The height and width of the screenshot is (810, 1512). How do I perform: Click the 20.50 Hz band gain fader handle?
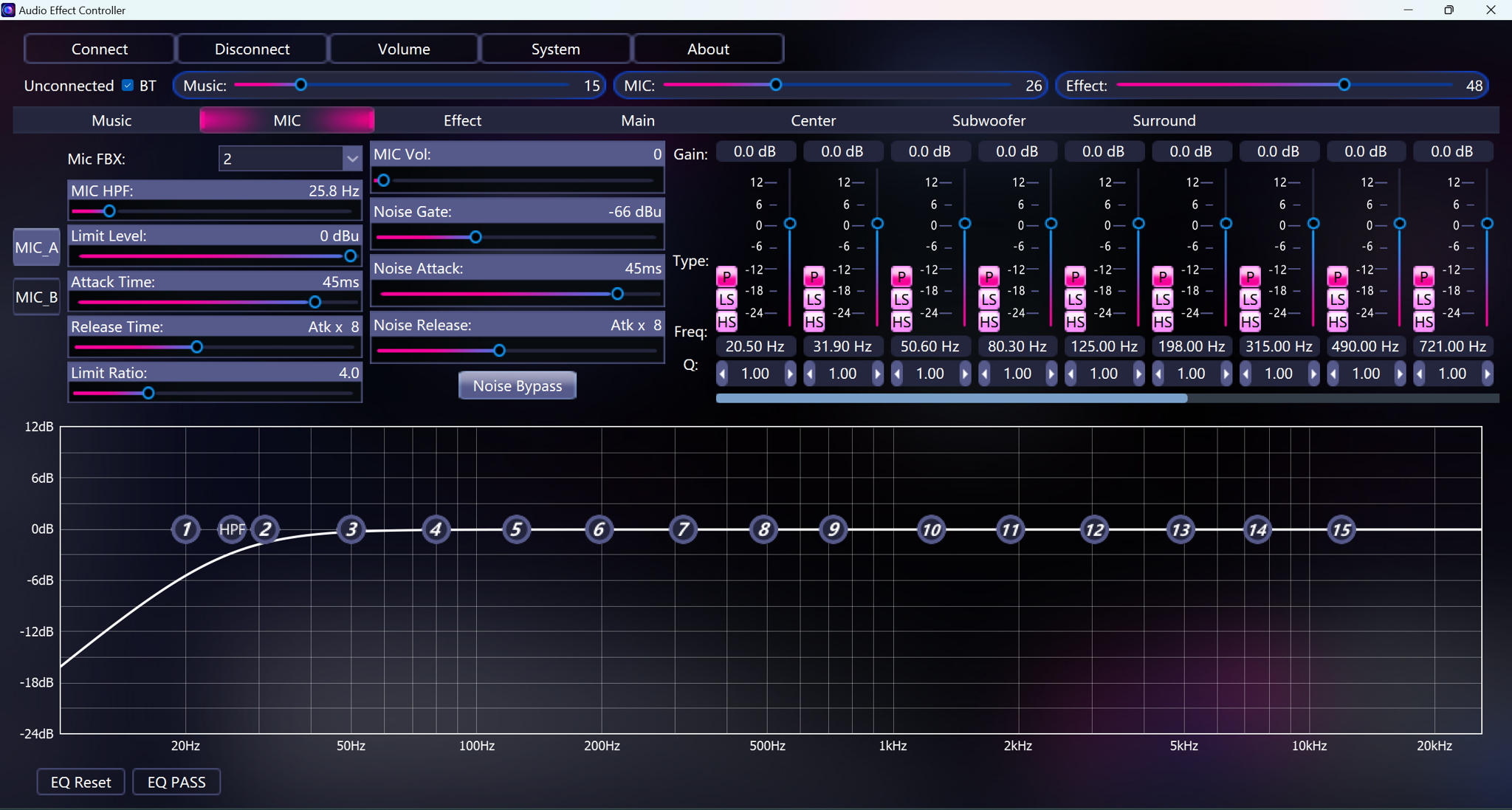click(790, 224)
